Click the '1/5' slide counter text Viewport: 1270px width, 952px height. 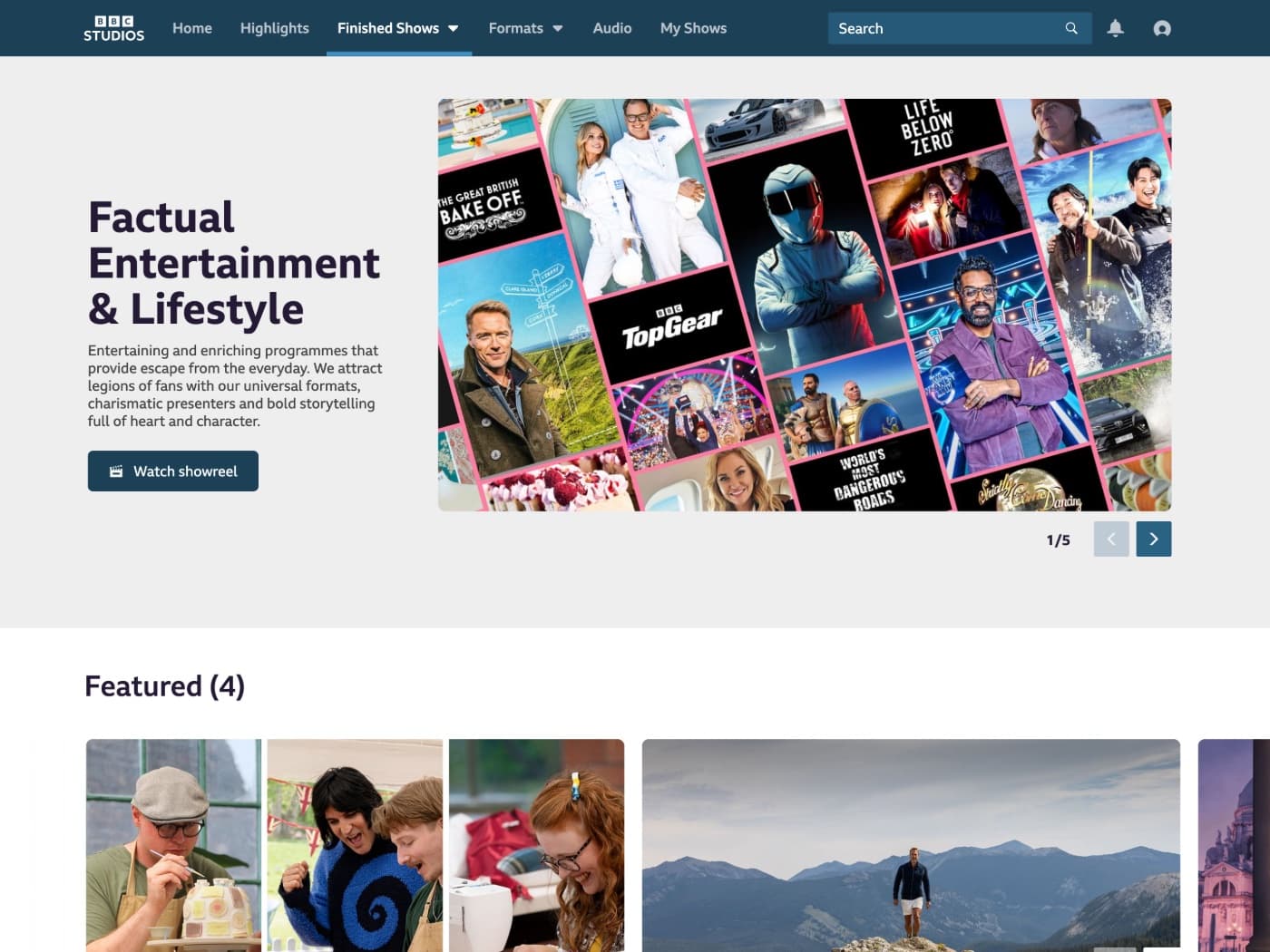[1059, 539]
